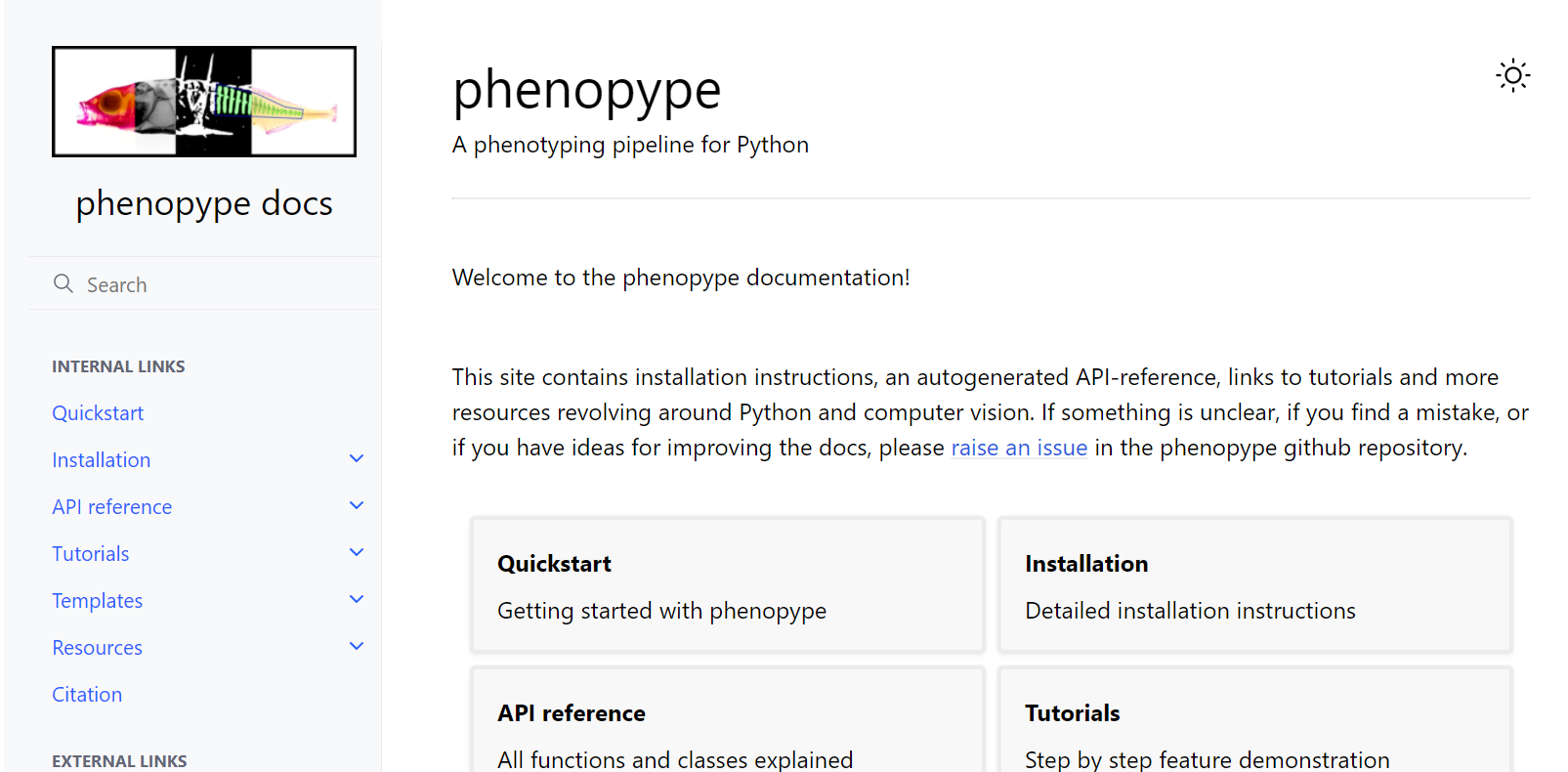Click the phenopype fish logo image
1568x772 pixels.
click(x=204, y=102)
